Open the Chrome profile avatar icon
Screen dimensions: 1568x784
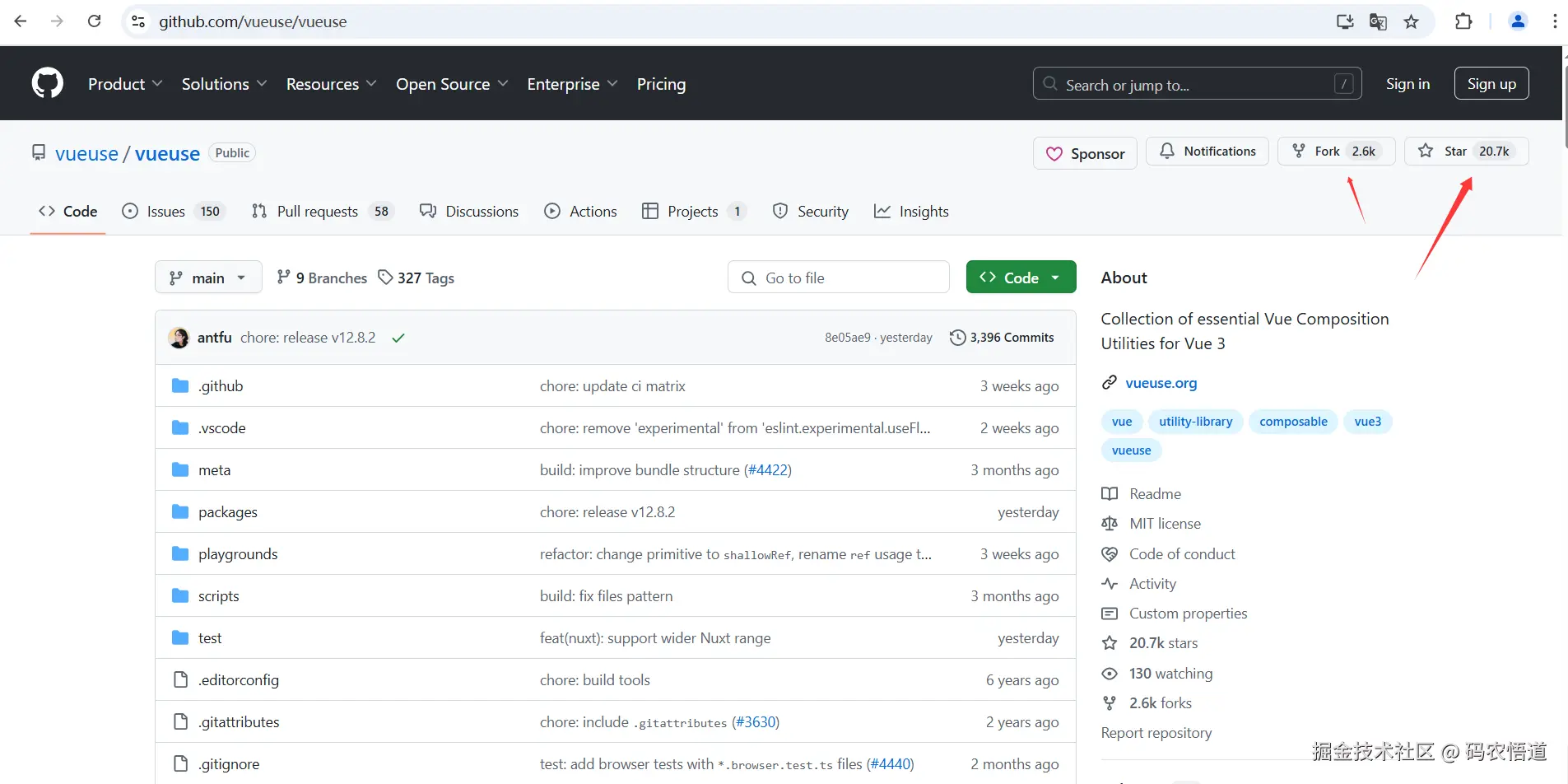point(1518,21)
